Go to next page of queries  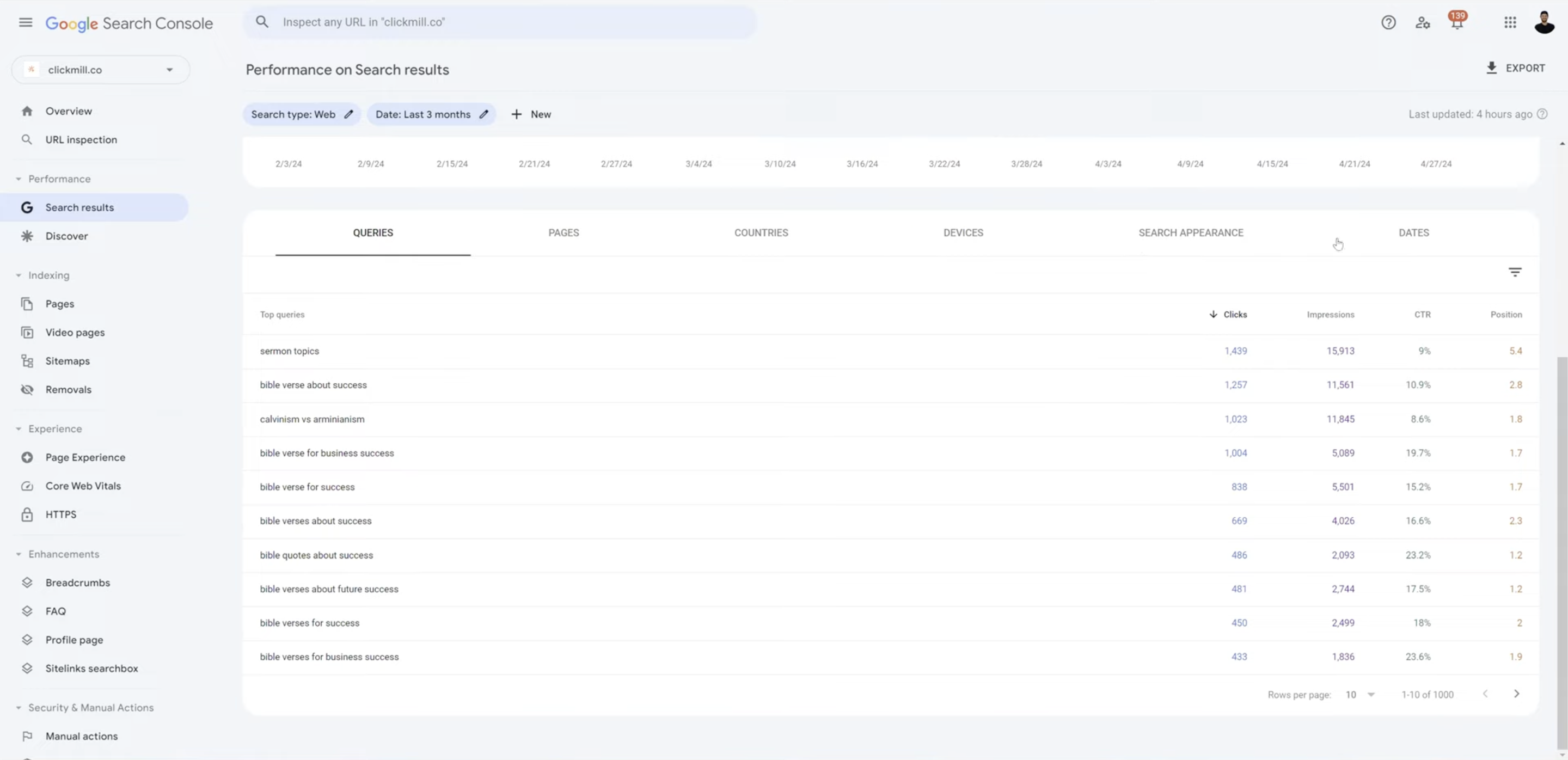(x=1516, y=694)
